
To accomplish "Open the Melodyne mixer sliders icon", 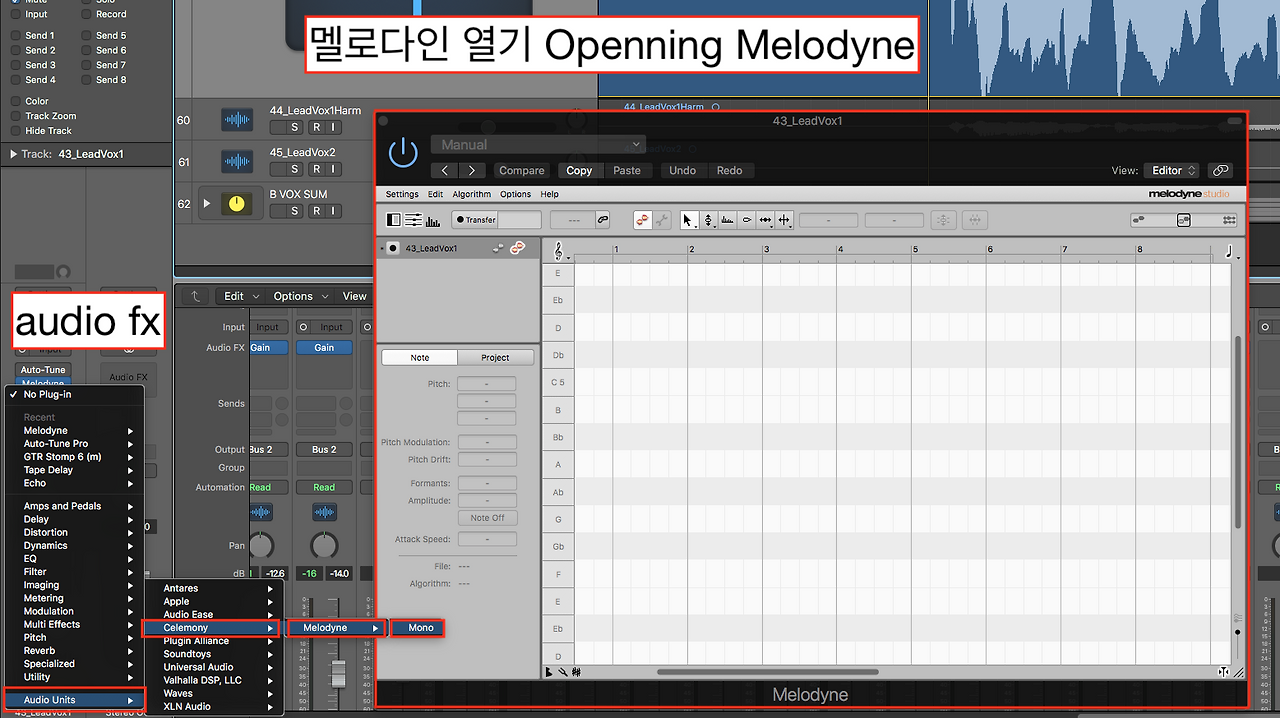I will tap(413, 220).
